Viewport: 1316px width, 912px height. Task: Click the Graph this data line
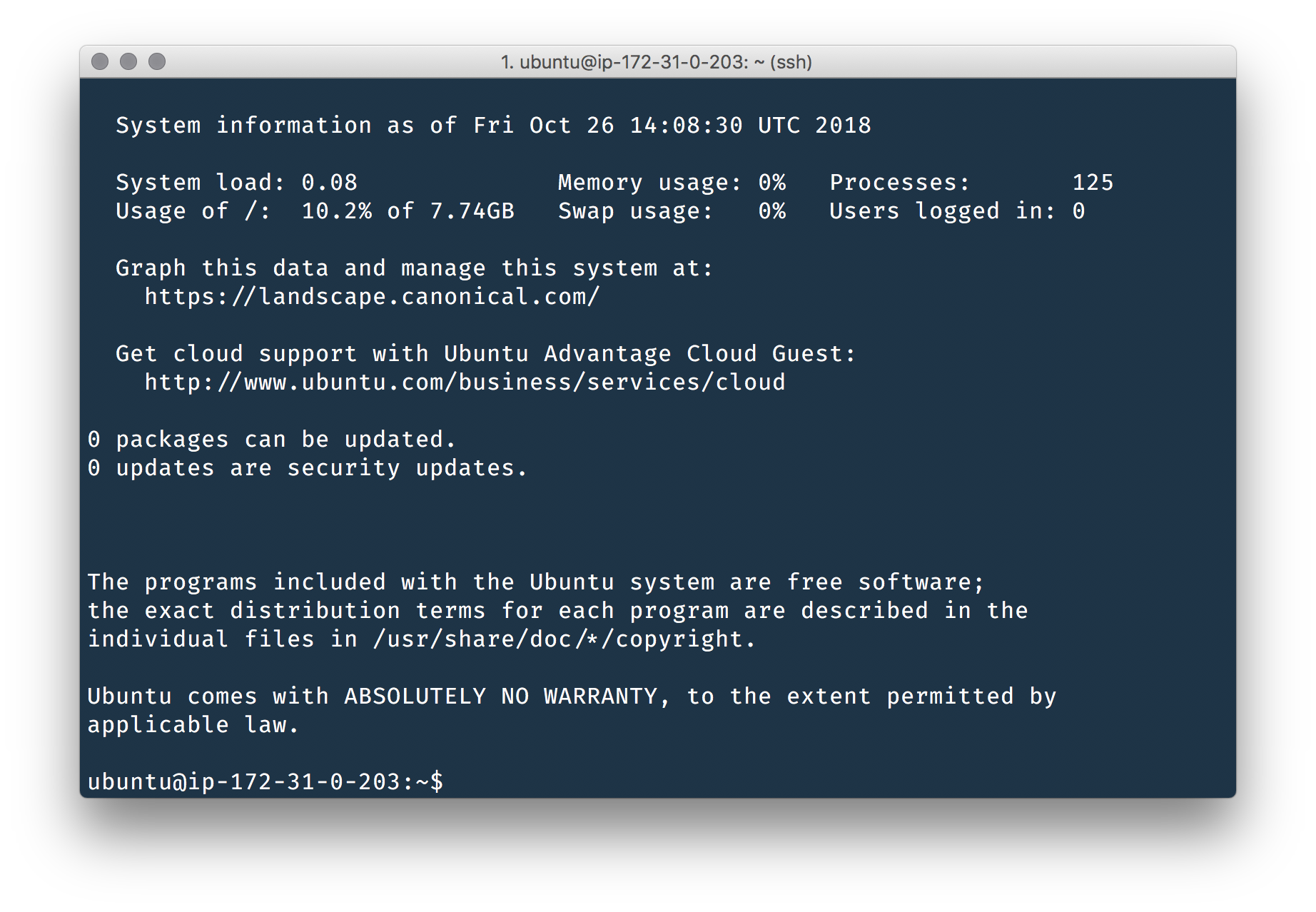(414, 268)
